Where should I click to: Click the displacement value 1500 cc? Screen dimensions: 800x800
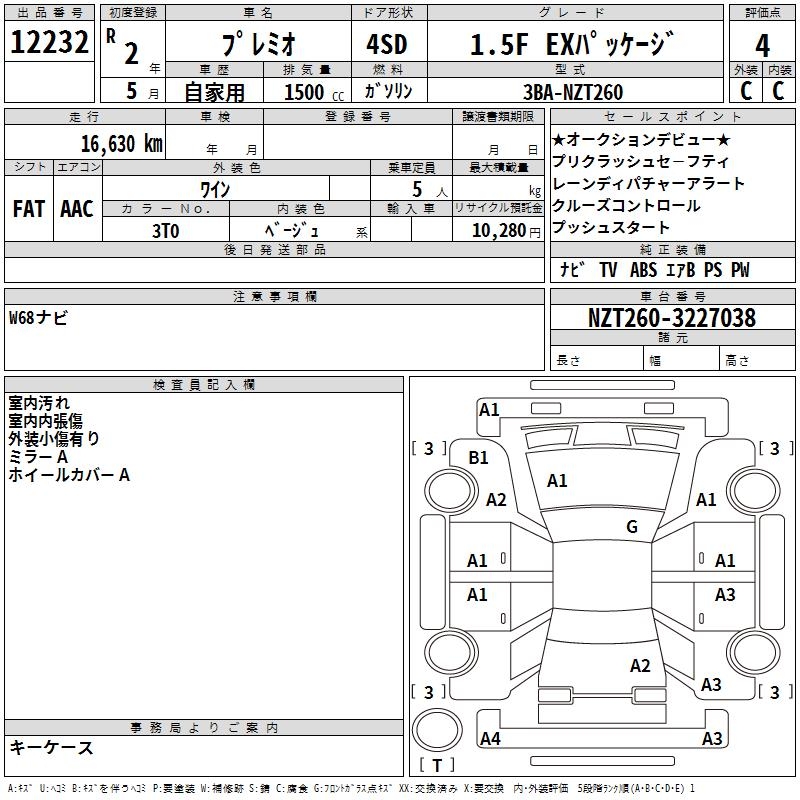tap(314, 92)
